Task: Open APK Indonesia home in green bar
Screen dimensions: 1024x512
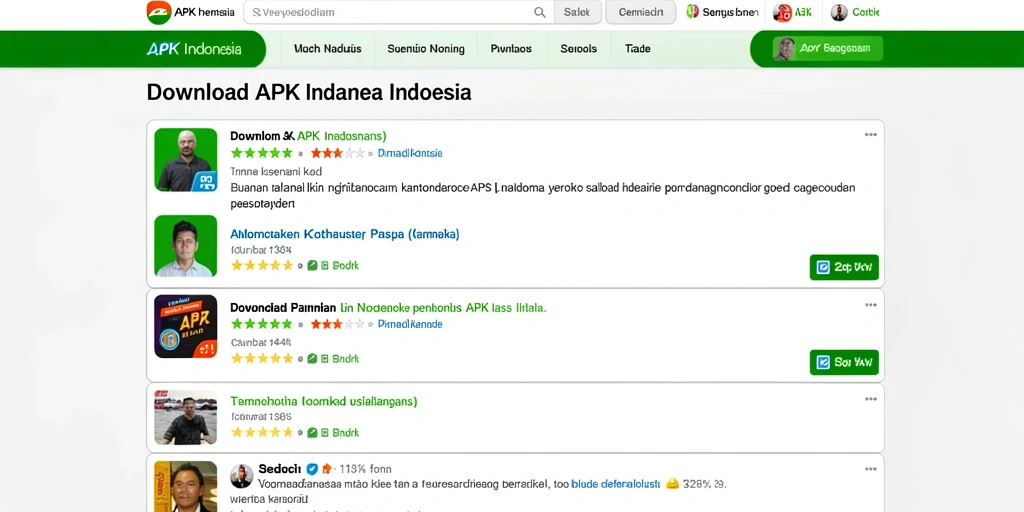Action: click(195, 49)
